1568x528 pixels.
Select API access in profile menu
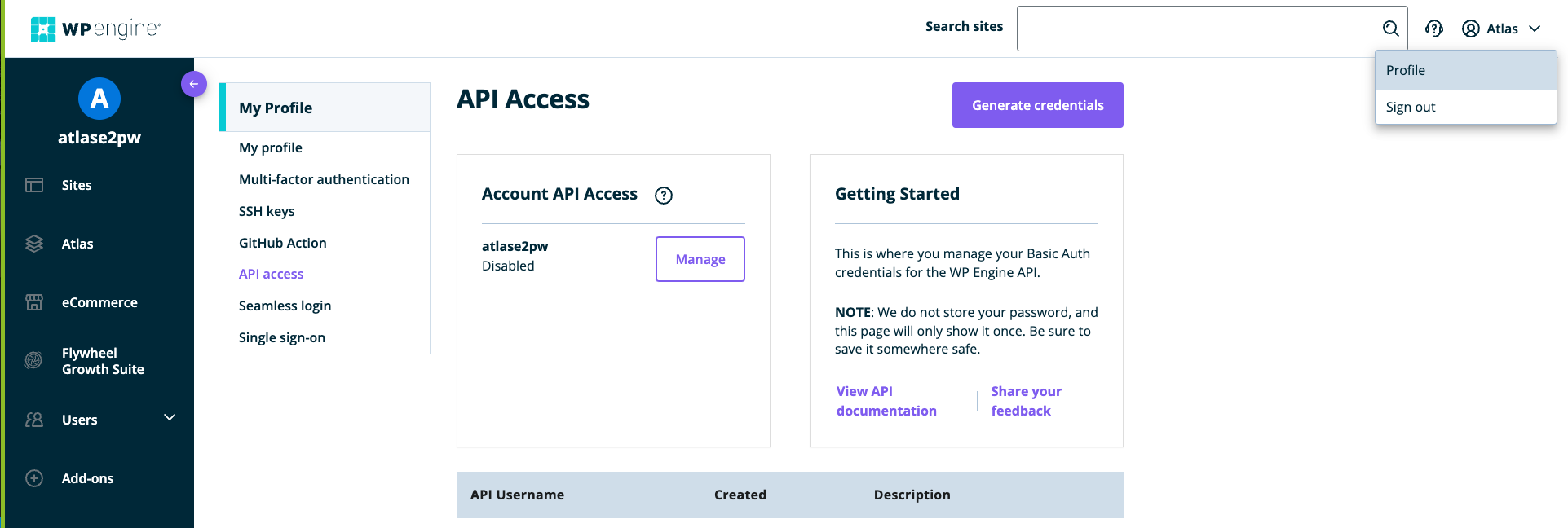click(271, 274)
